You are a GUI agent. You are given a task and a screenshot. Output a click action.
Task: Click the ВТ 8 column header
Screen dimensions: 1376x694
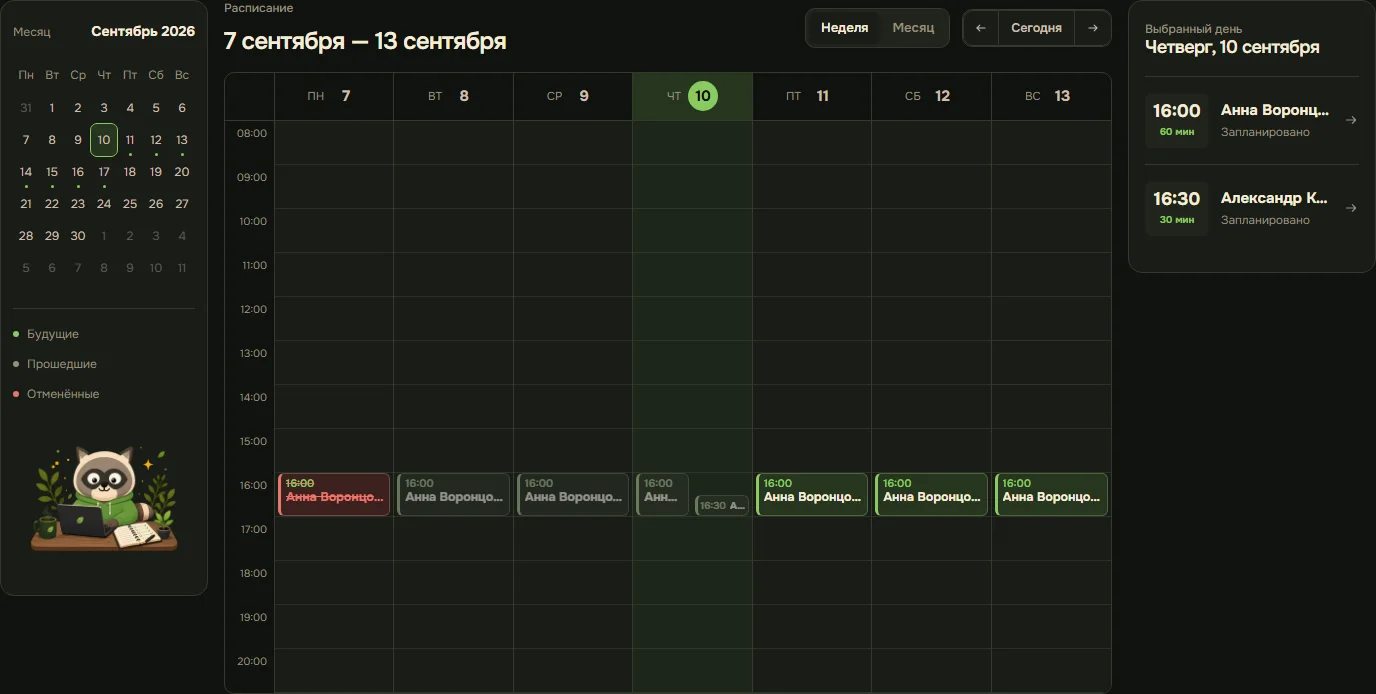(453, 96)
